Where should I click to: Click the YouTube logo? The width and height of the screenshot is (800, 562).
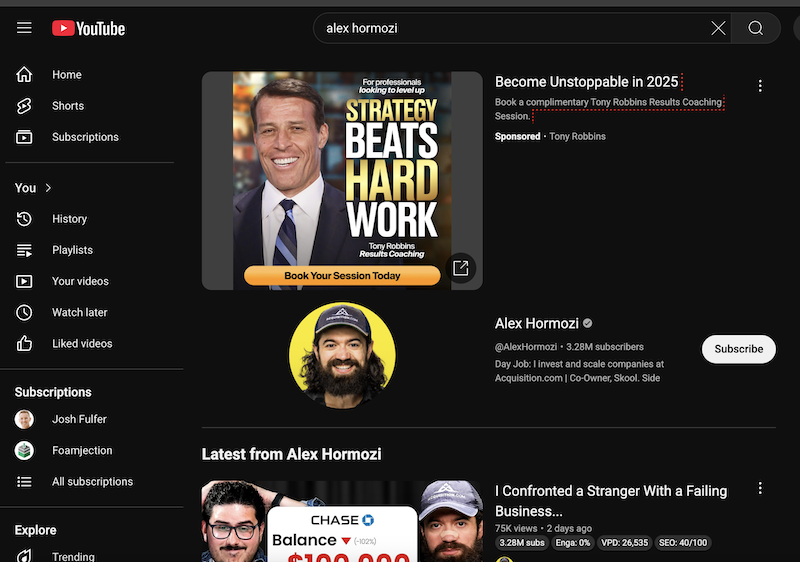(x=89, y=28)
